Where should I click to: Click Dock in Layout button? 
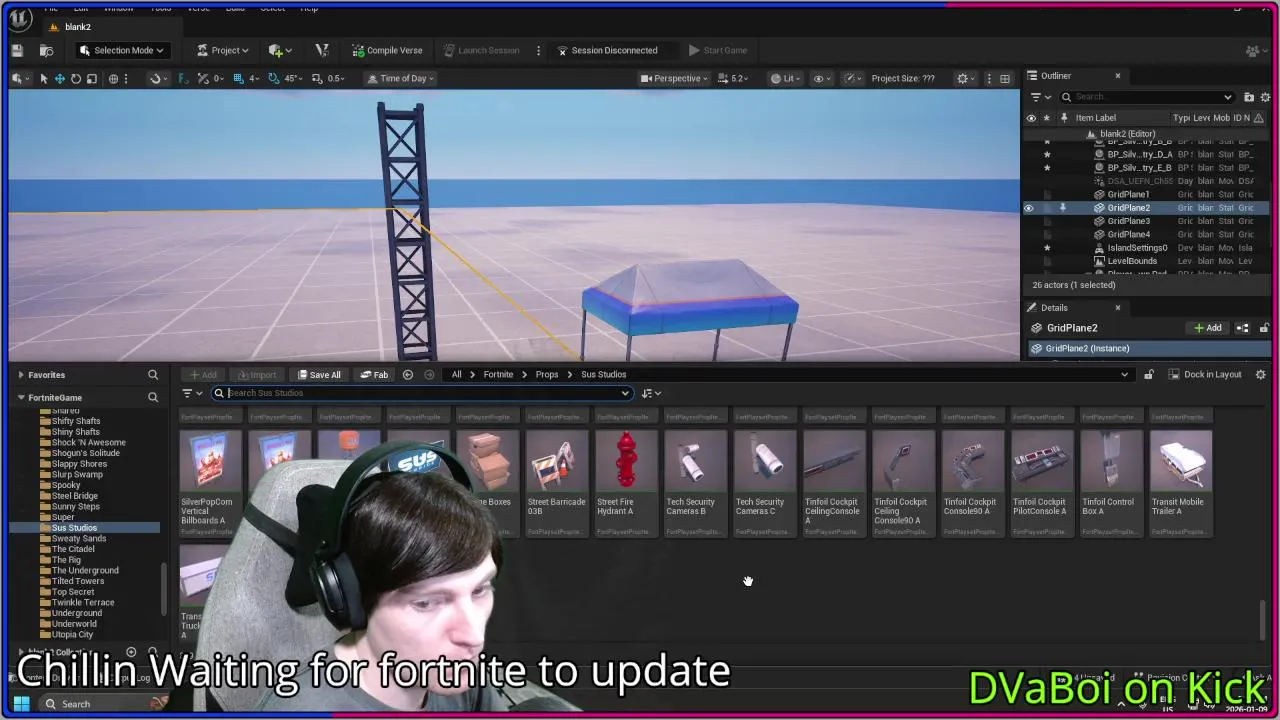(1204, 375)
